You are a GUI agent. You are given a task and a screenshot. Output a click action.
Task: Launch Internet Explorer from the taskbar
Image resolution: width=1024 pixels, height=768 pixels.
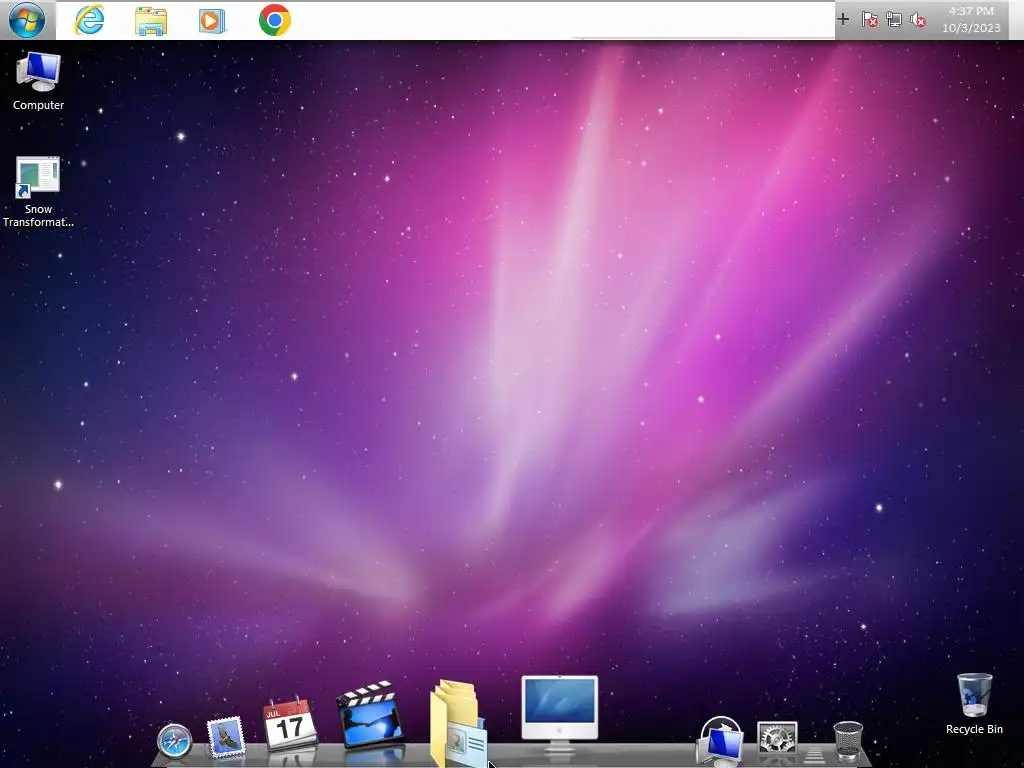[x=89, y=20]
